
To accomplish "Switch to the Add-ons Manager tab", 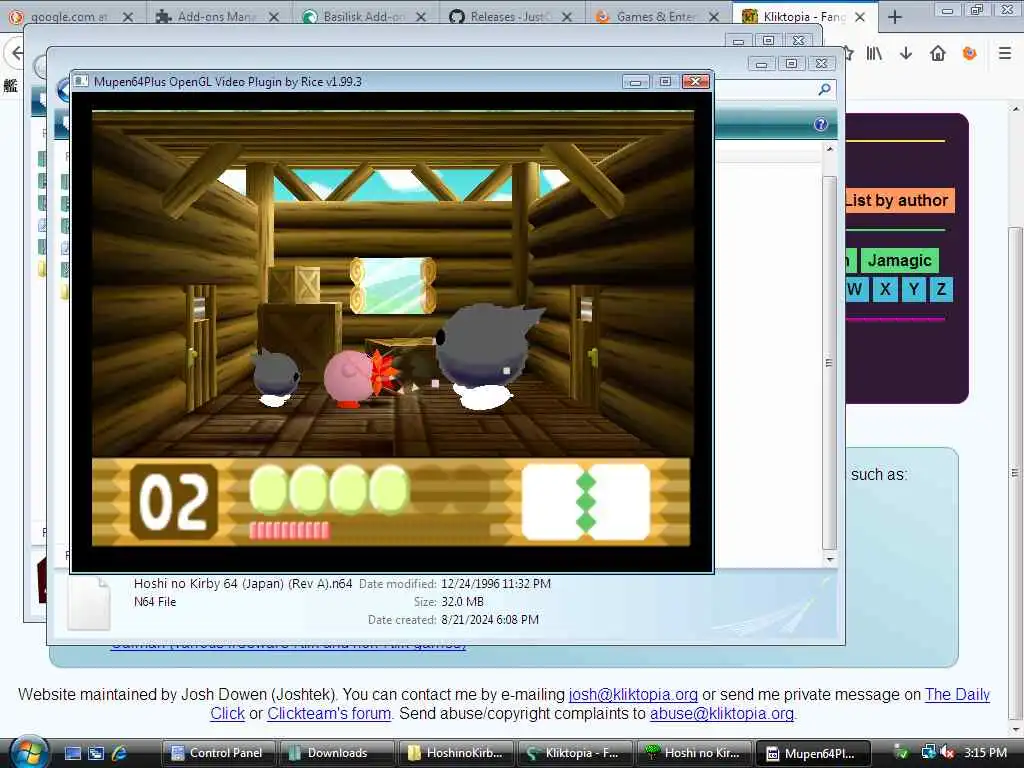I will click(x=216, y=17).
